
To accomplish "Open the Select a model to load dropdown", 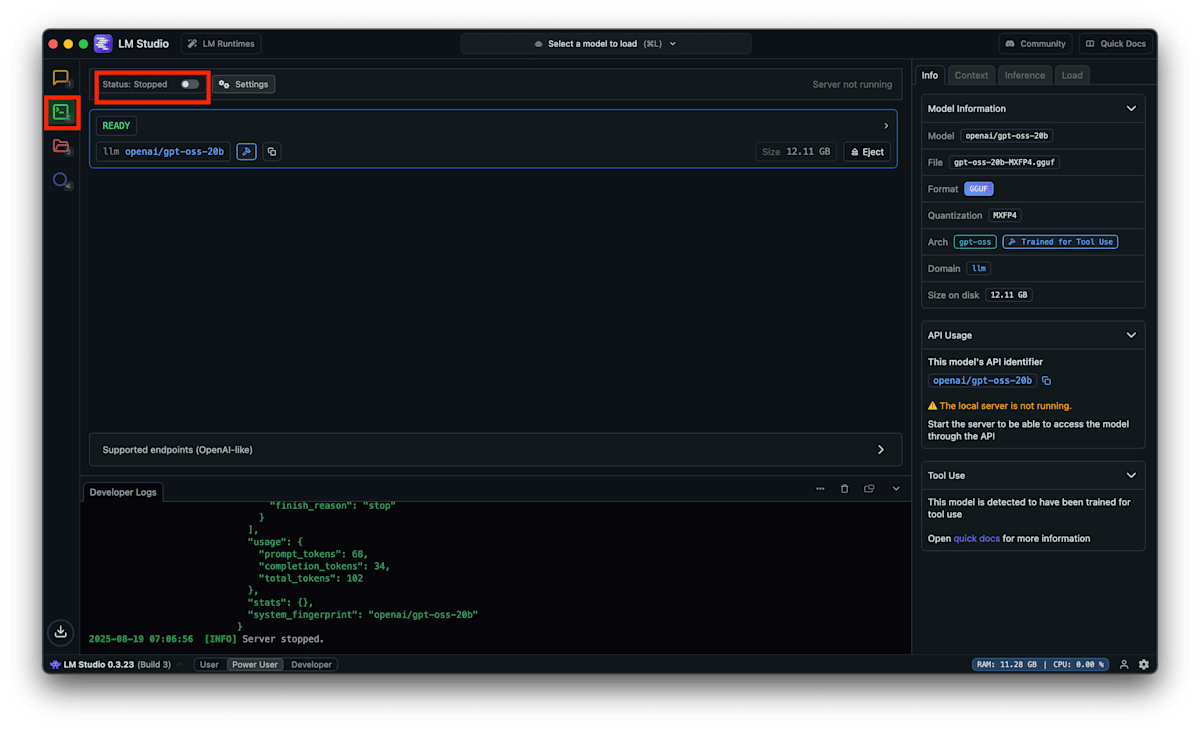I will pos(606,44).
